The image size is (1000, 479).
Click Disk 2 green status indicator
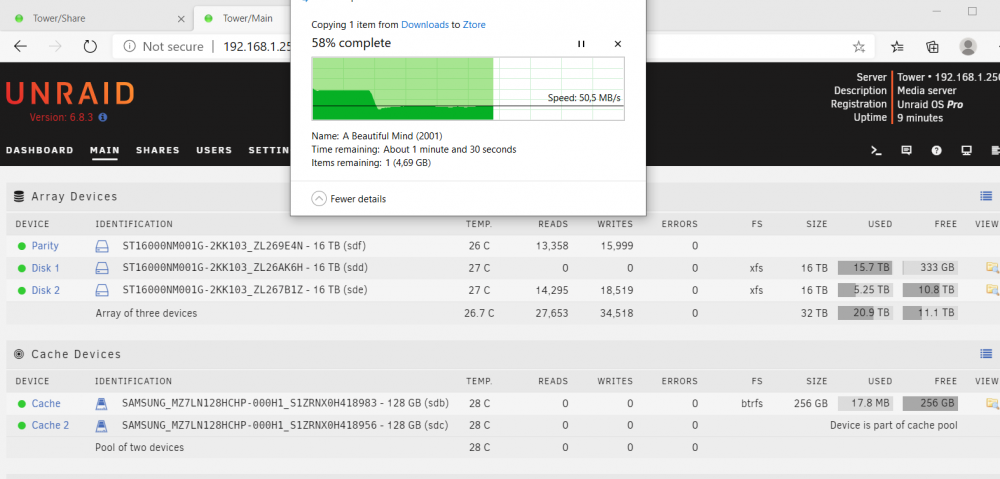(x=22, y=291)
